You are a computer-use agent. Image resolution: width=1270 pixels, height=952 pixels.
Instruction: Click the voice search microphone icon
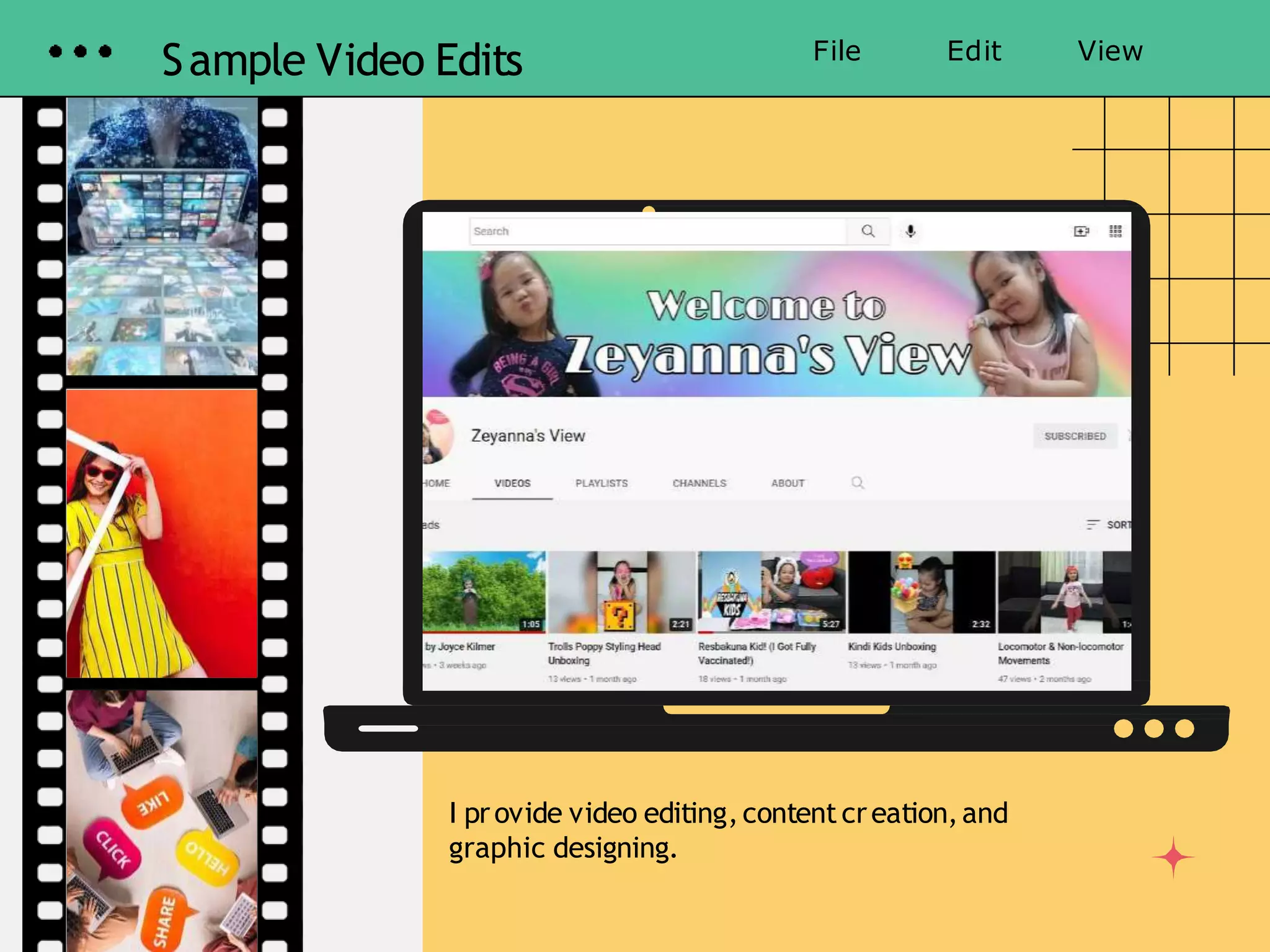[910, 231]
